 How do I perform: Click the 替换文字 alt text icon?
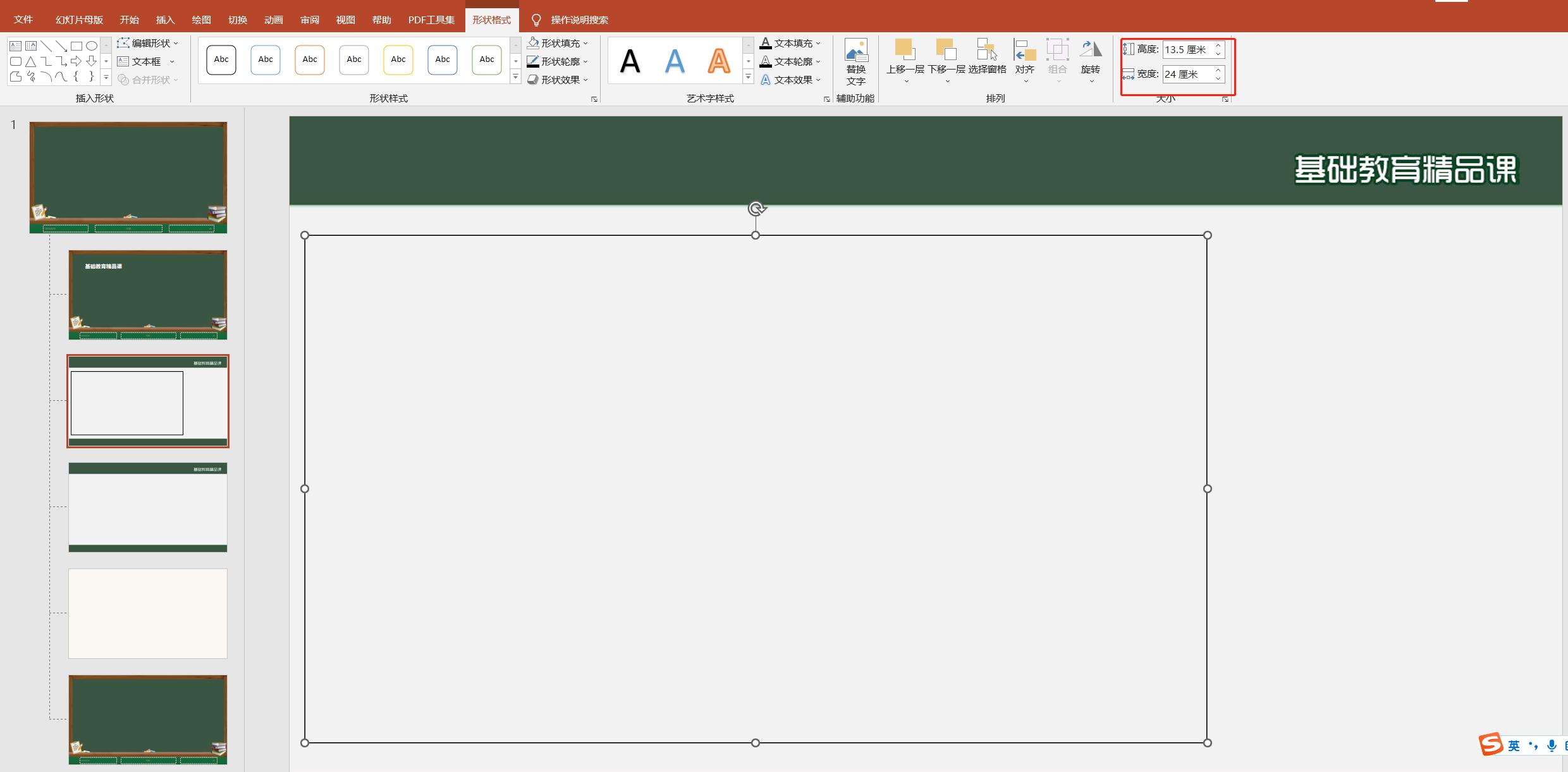click(x=856, y=50)
